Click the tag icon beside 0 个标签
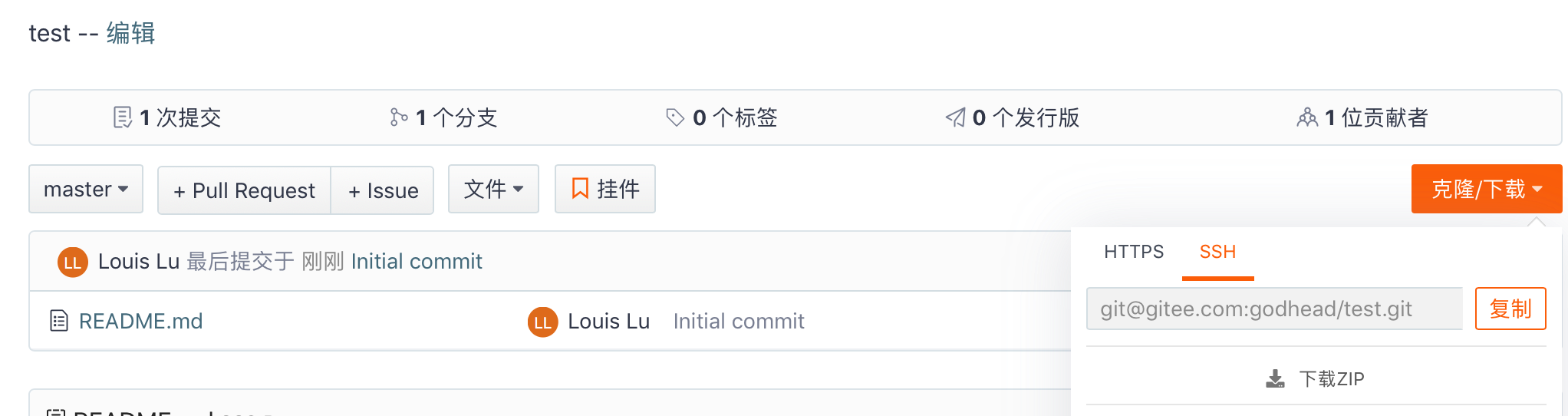This screenshot has height=416, width=1568. pos(675,117)
